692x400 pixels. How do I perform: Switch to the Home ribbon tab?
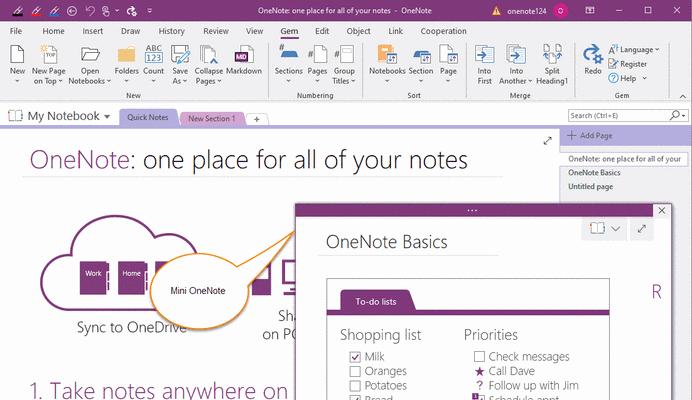[53, 31]
